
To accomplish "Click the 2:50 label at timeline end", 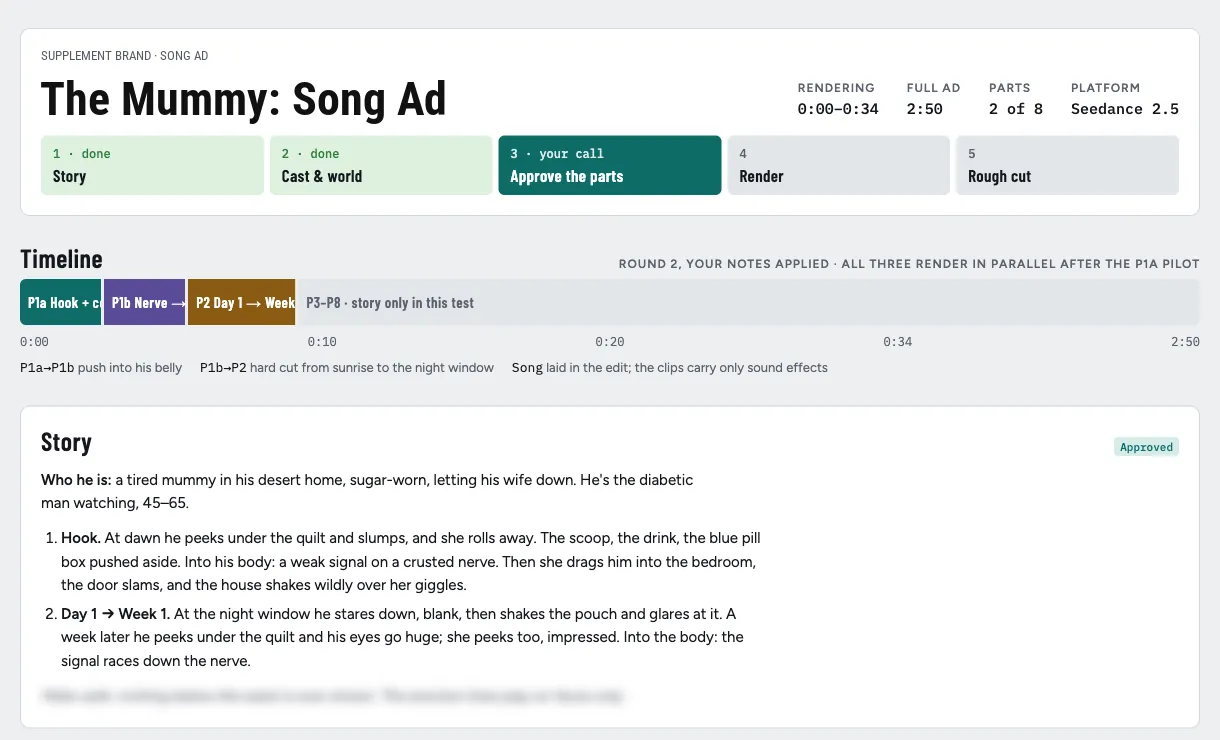I will (1185, 342).
